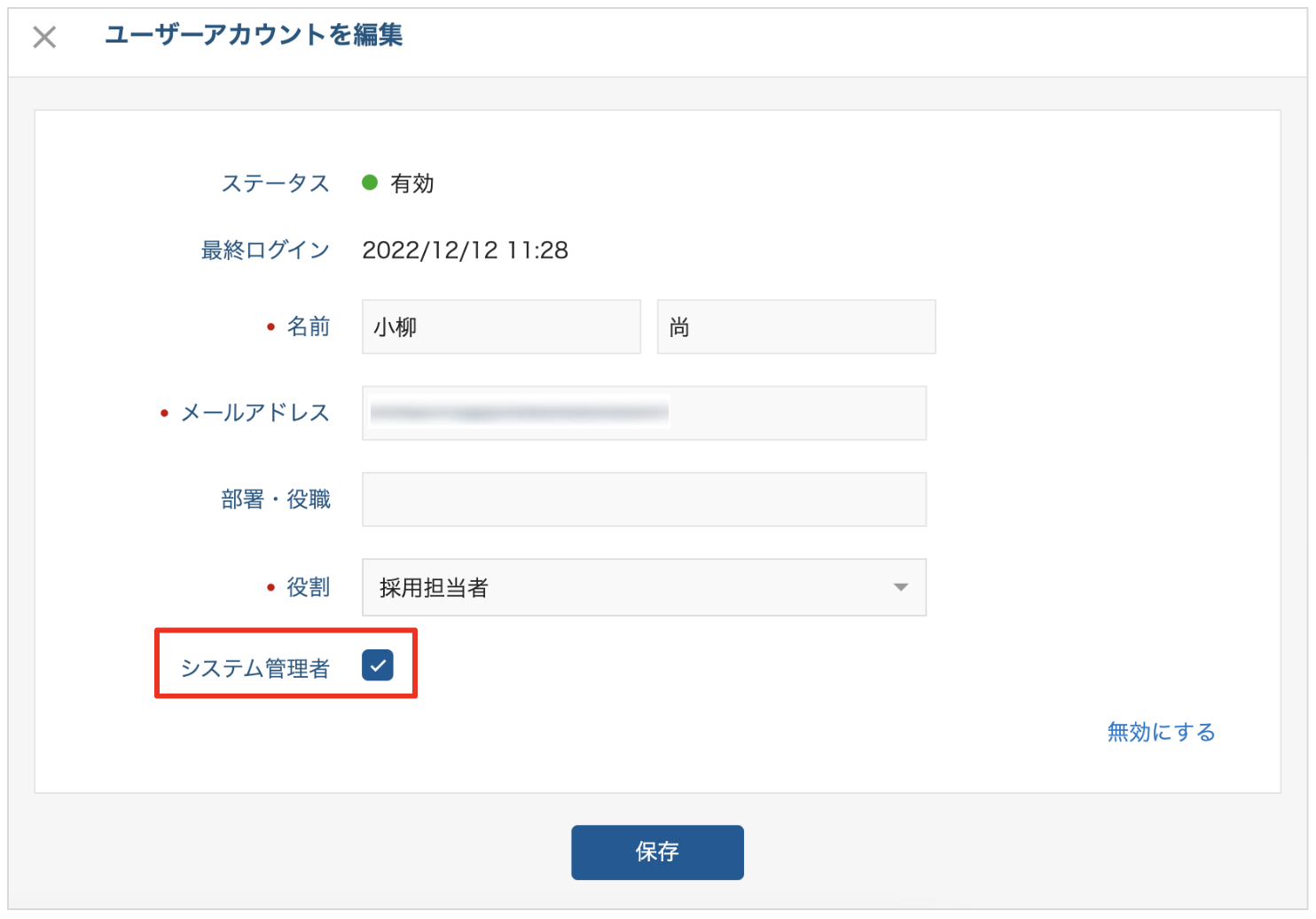The height and width of the screenshot is (919, 1316).
Task: Click the empty 部署・役職 input field
Action: (643, 499)
